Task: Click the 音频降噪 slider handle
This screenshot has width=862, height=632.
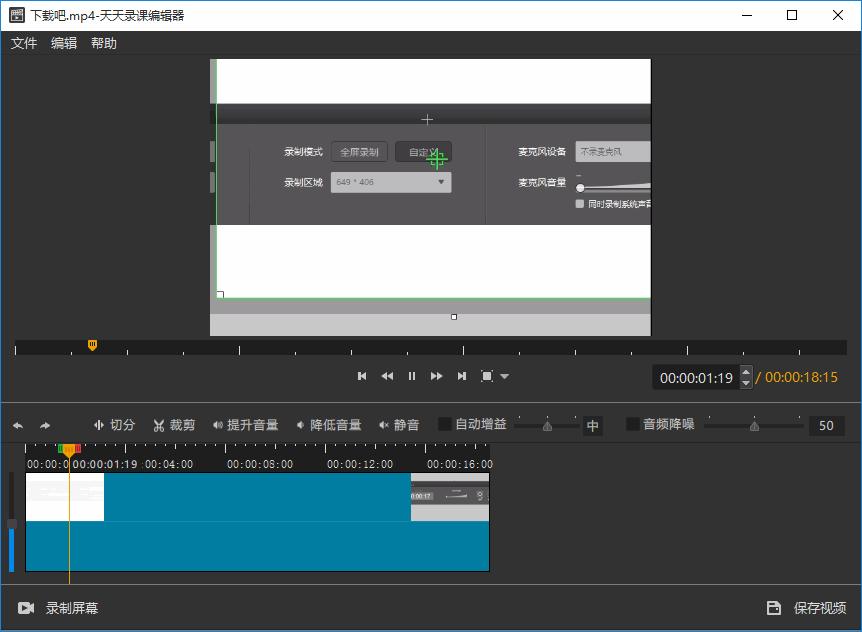Action: [754, 426]
